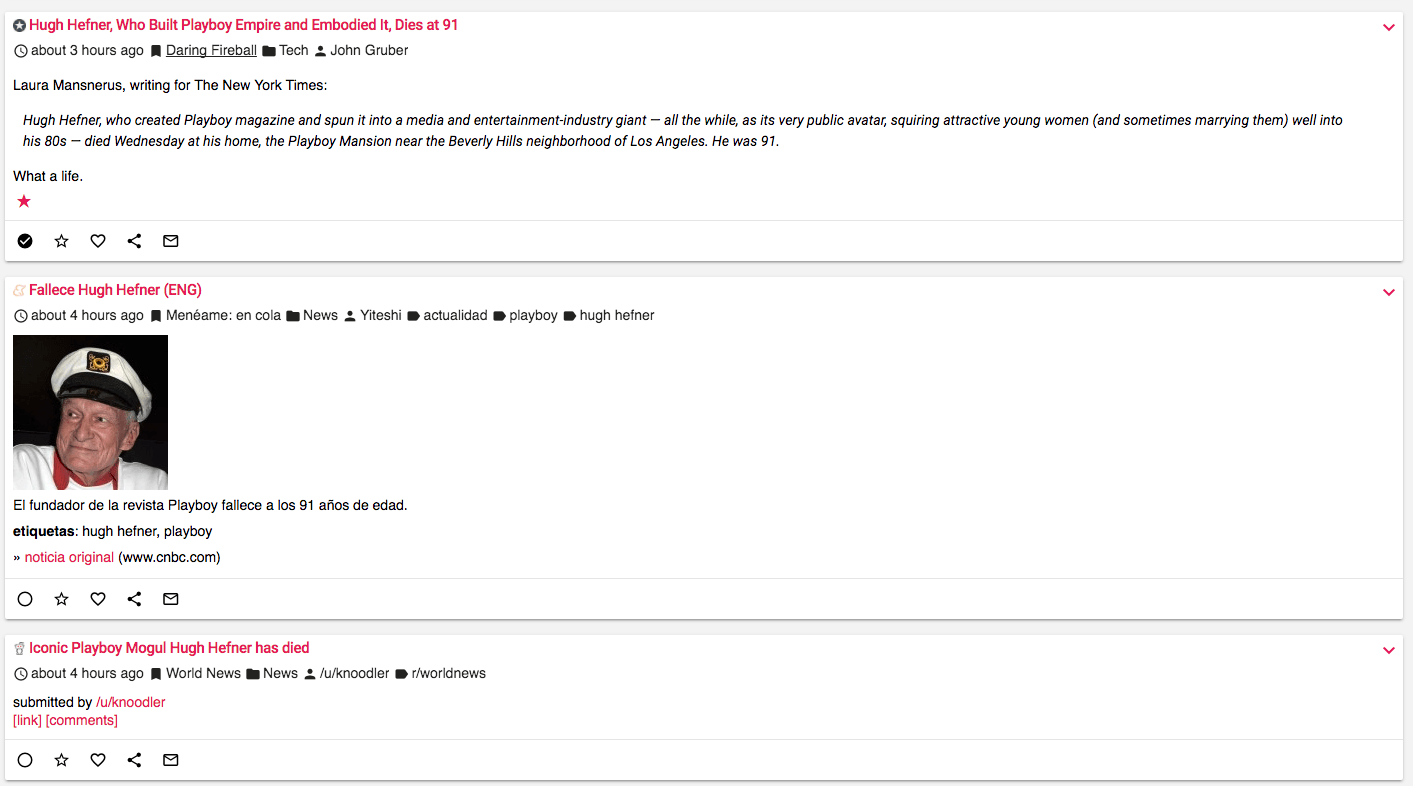Click the red star below What a life
This screenshot has width=1413, height=786.
pyautogui.click(x=24, y=201)
